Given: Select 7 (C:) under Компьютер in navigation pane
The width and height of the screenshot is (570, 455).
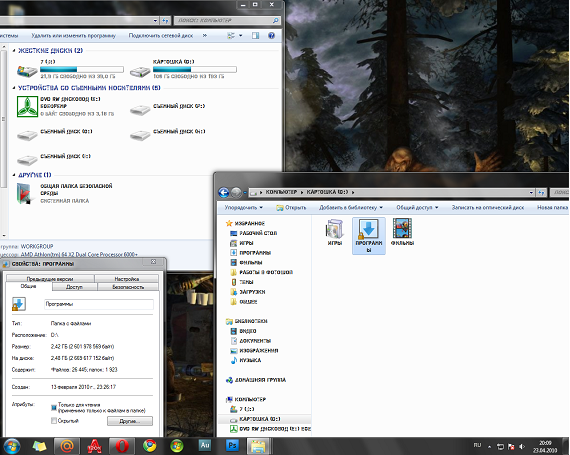Looking at the screenshot, I should pos(246,409).
